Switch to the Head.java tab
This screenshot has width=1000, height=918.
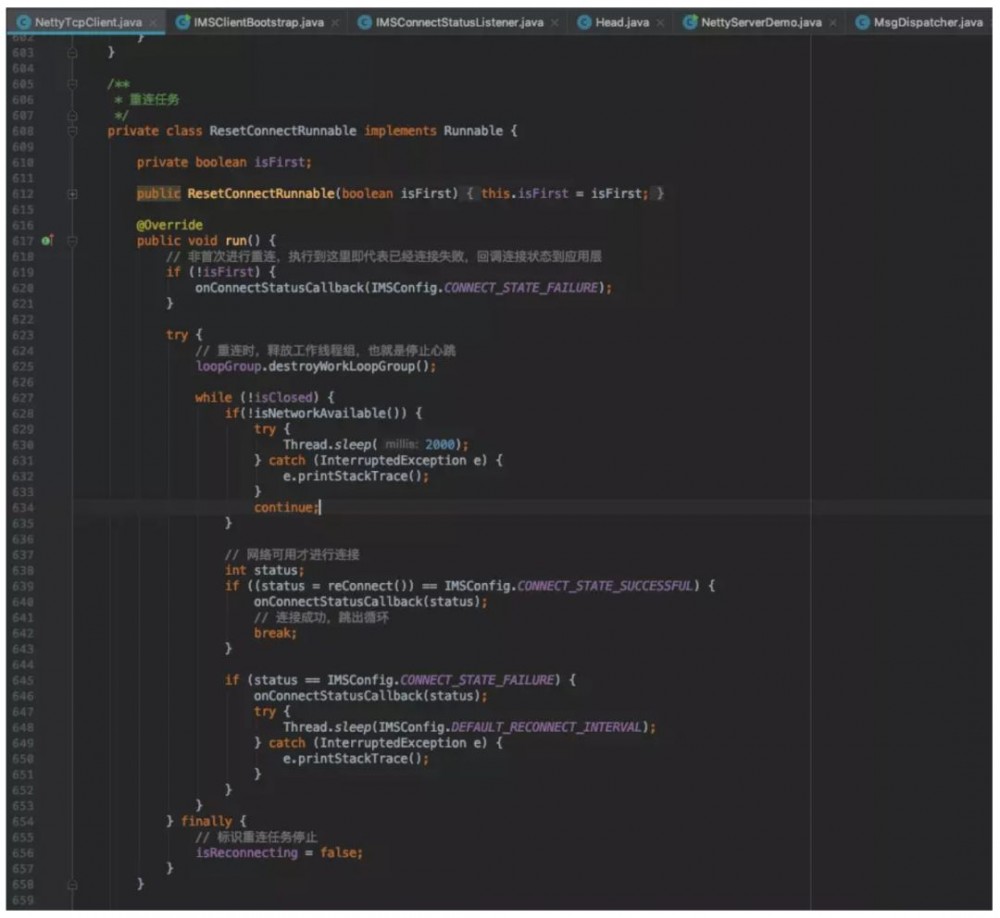pos(622,22)
